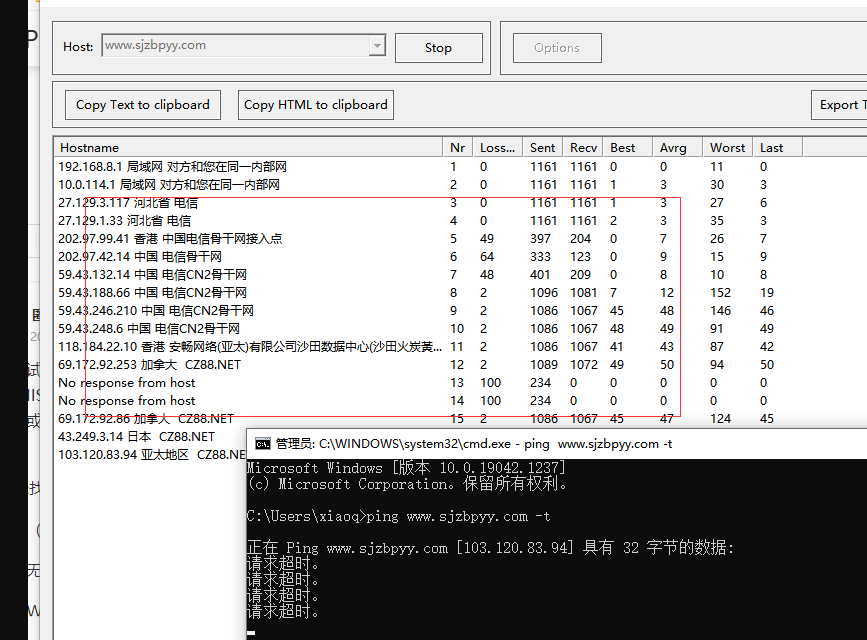Click the Sent column header
Image resolution: width=867 pixels, height=640 pixels.
[543, 147]
